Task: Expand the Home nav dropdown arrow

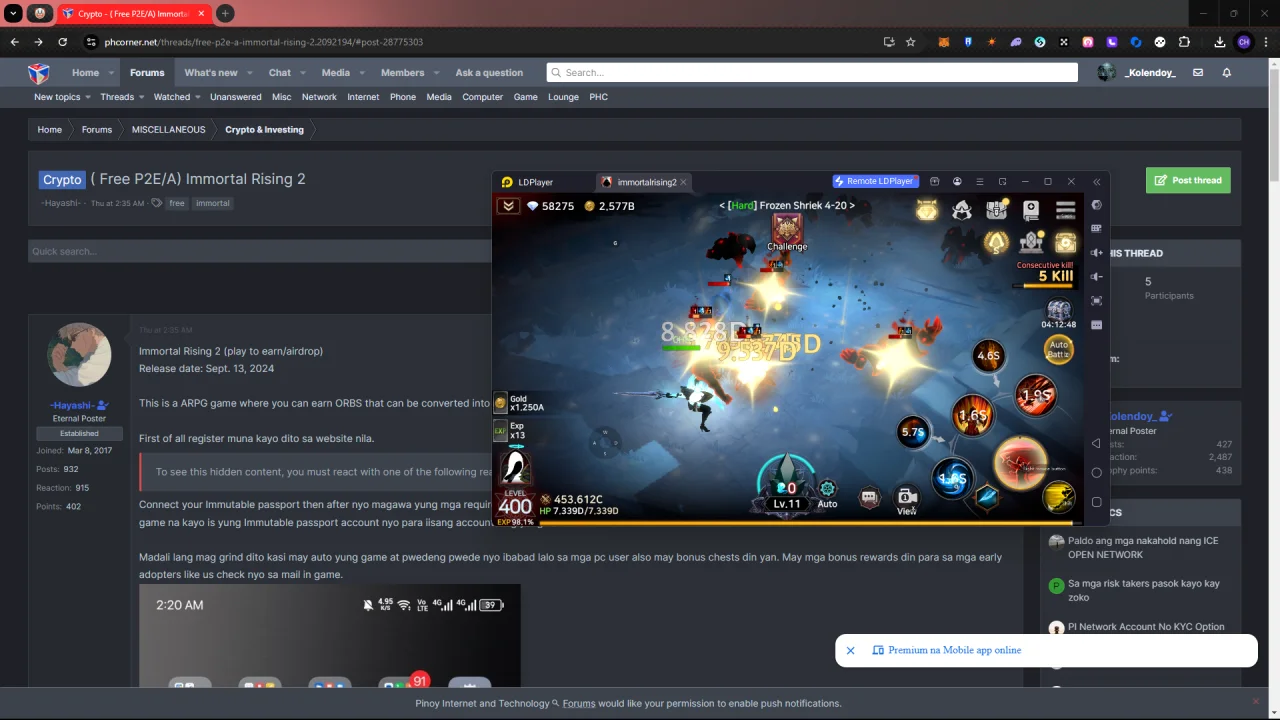Action: [111, 73]
